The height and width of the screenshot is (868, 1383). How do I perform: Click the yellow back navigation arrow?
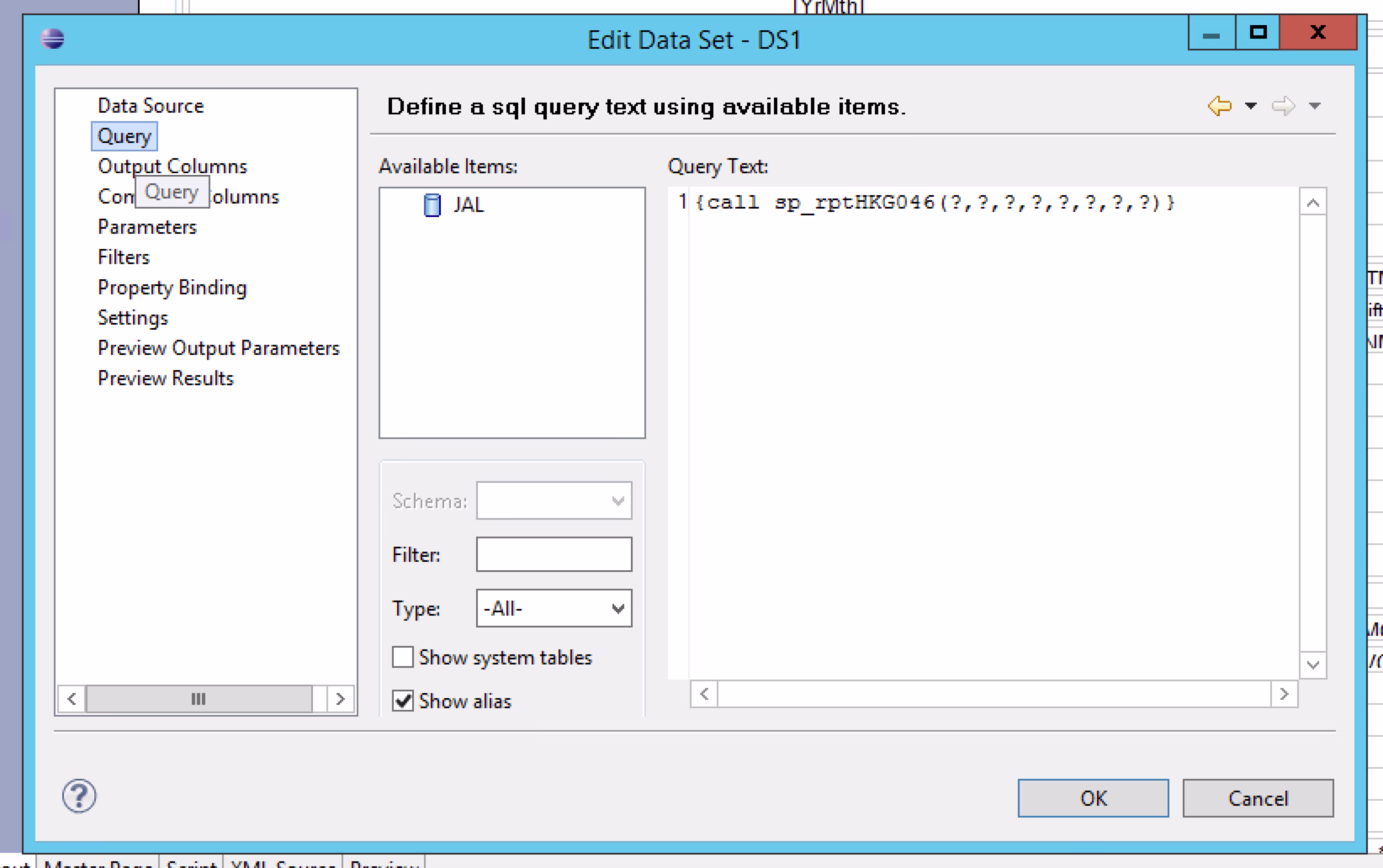pyautogui.click(x=1219, y=106)
